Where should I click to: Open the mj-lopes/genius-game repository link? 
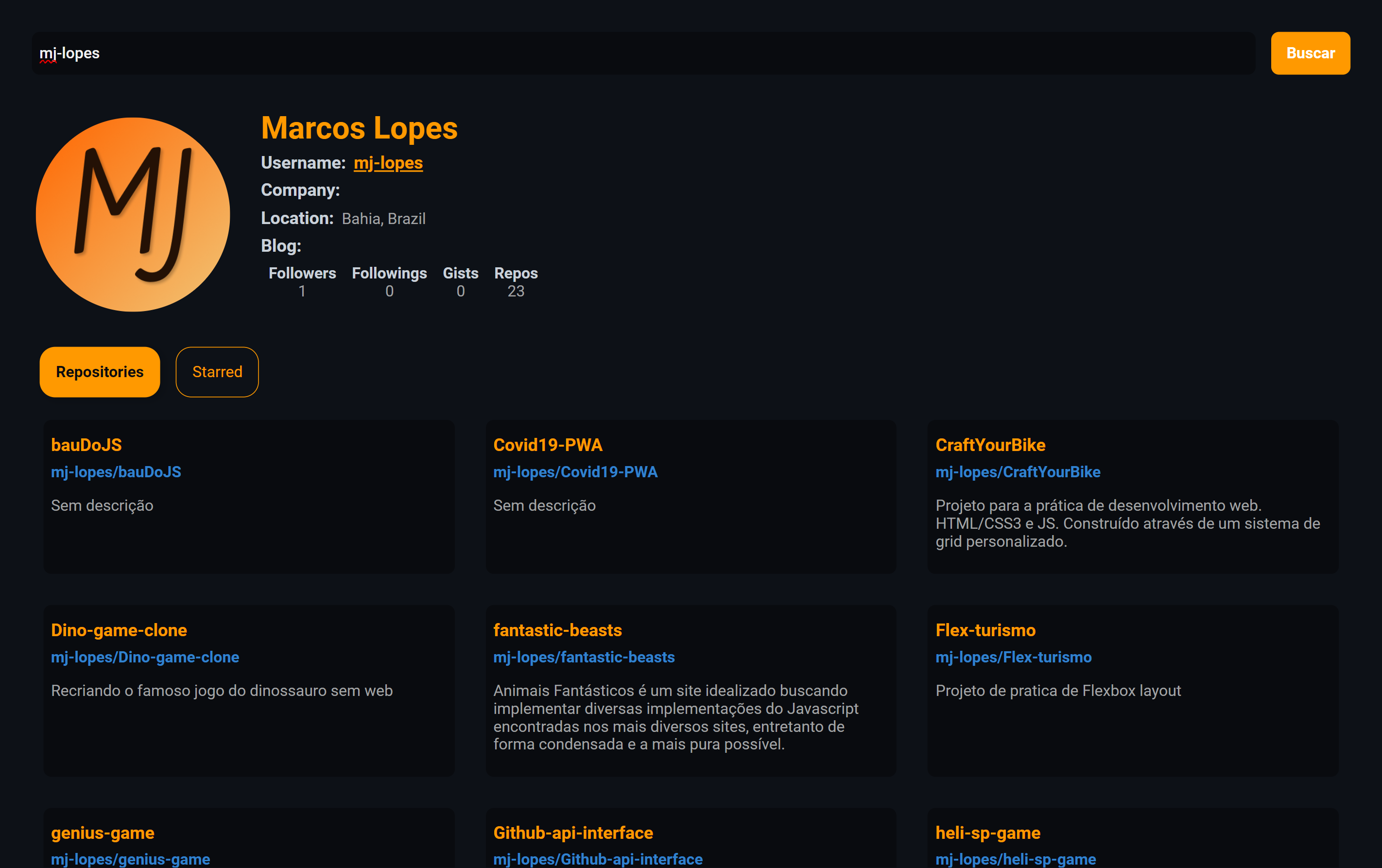pos(130,859)
